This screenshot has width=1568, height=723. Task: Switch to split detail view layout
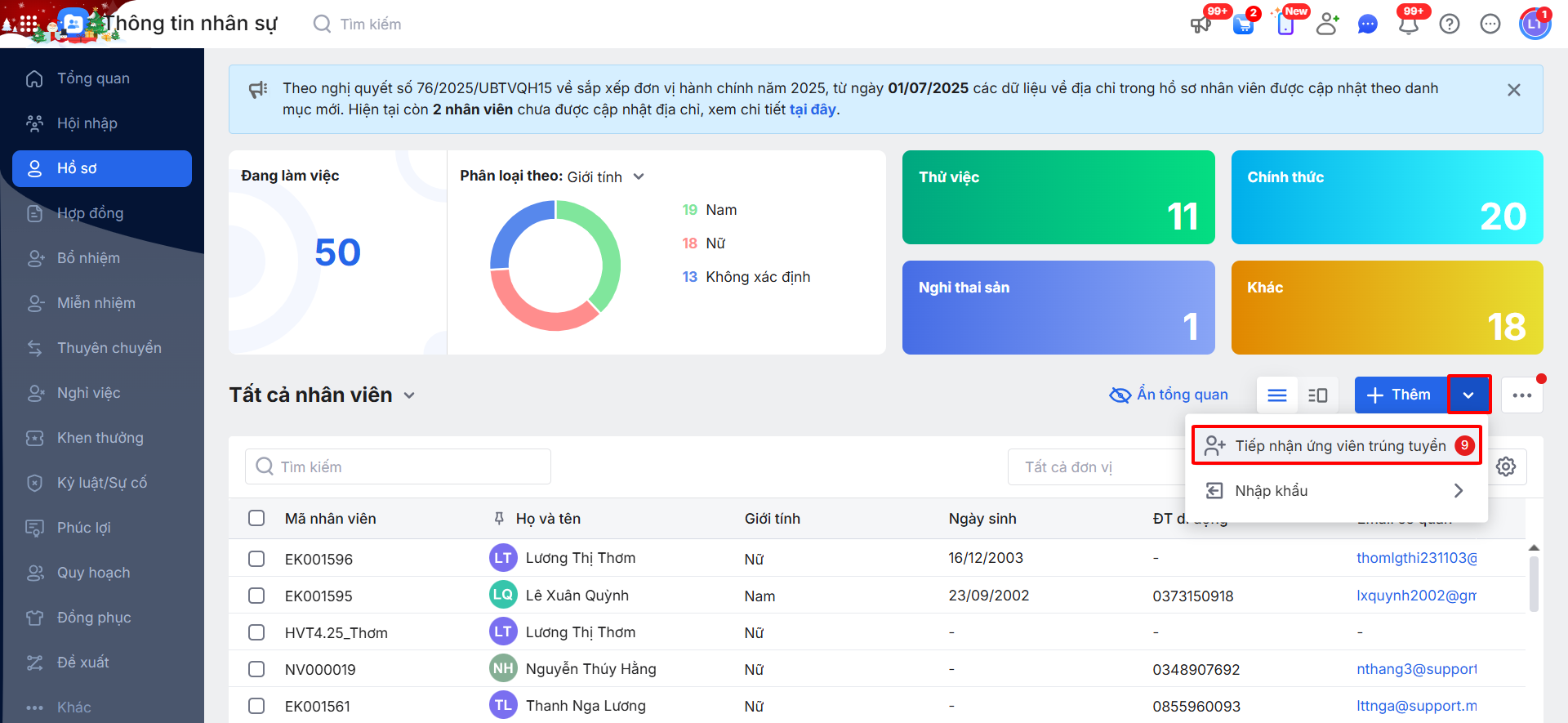(1318, 395)
